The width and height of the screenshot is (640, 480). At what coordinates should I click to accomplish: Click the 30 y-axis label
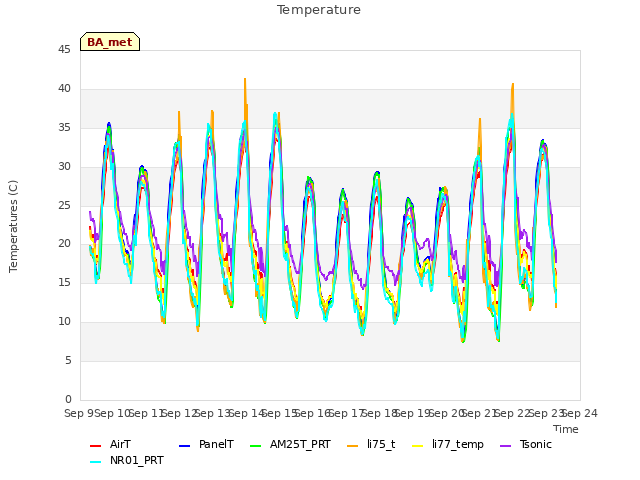pyautogui.click(x=64, y=166)
